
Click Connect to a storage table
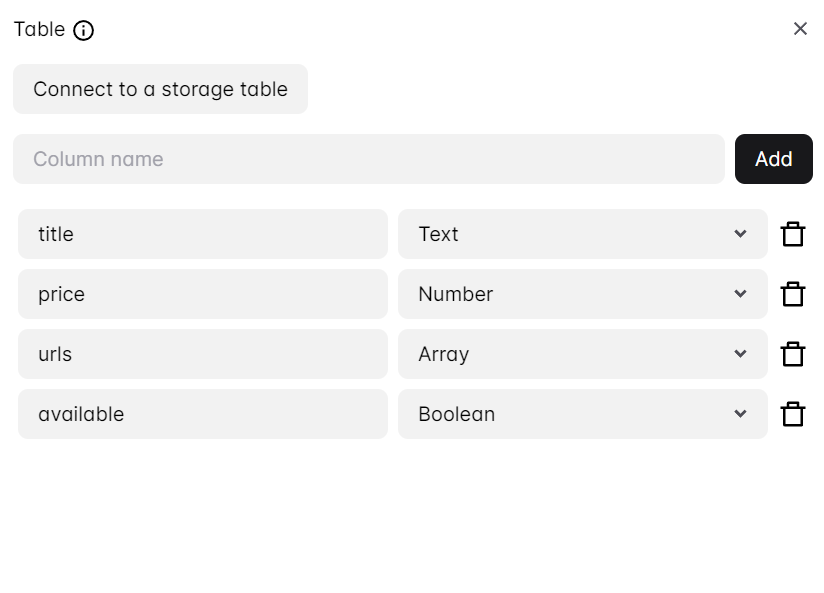160,89
